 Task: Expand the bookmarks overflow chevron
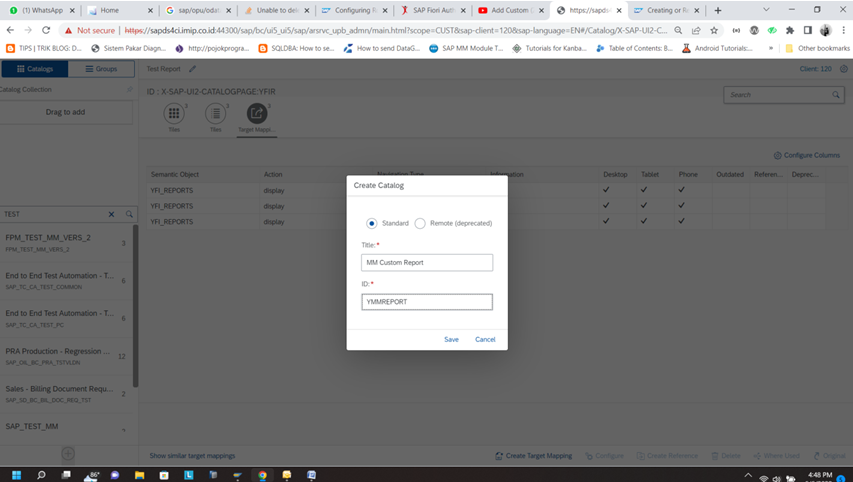tap(770, 48)
